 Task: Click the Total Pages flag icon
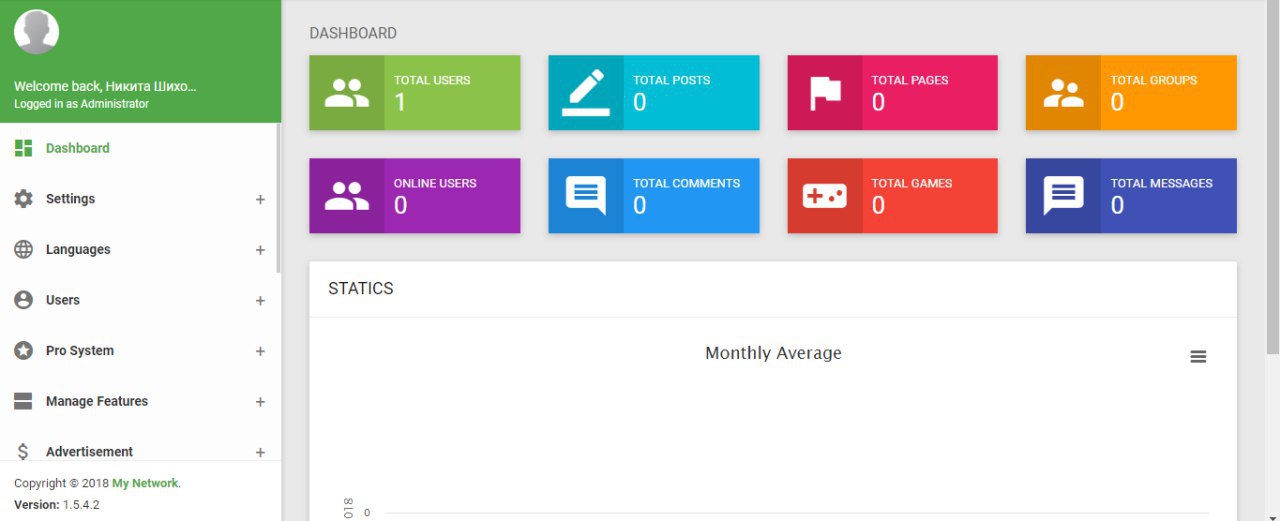click(825, 93)
